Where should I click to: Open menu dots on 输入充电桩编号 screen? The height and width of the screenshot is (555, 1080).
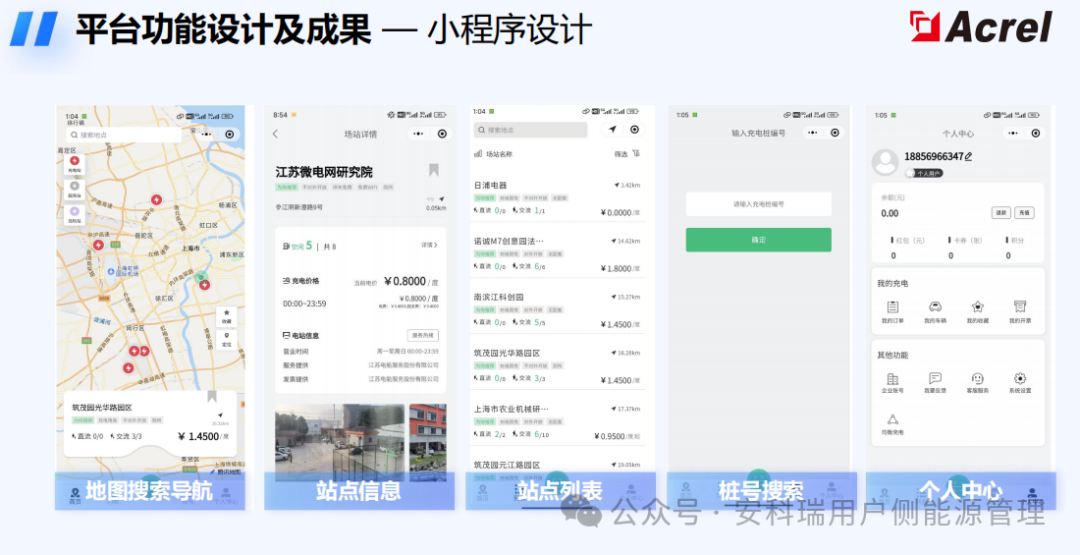[813, 133]
